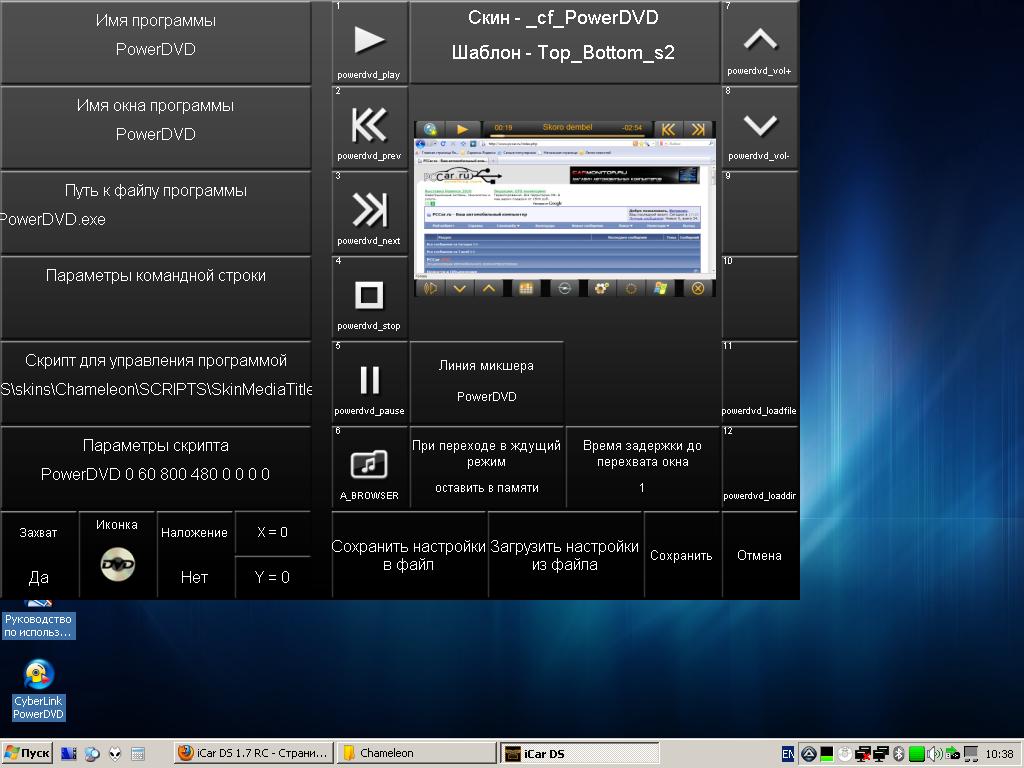
Task: Select the powerdvd_stop square icon
Action: click(x=369, y=296)
